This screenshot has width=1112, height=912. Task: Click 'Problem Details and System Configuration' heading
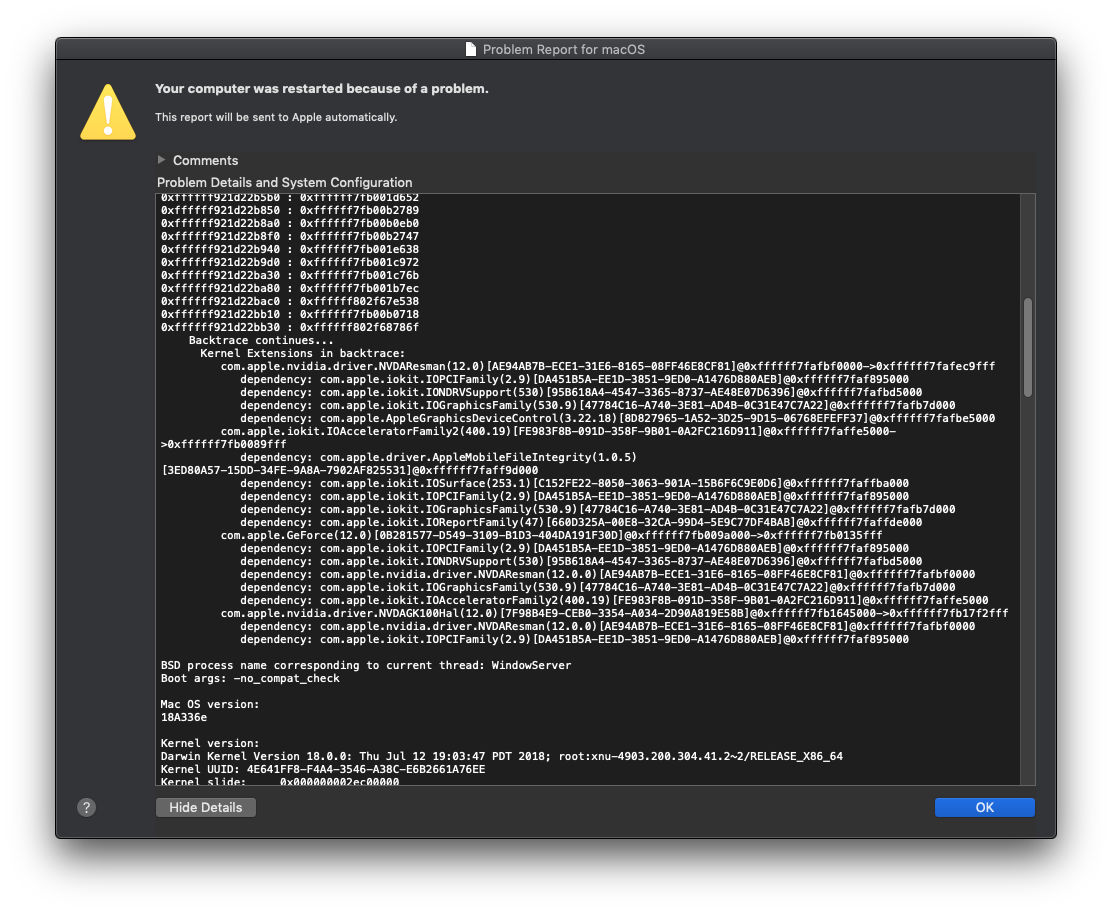(284, 182)
